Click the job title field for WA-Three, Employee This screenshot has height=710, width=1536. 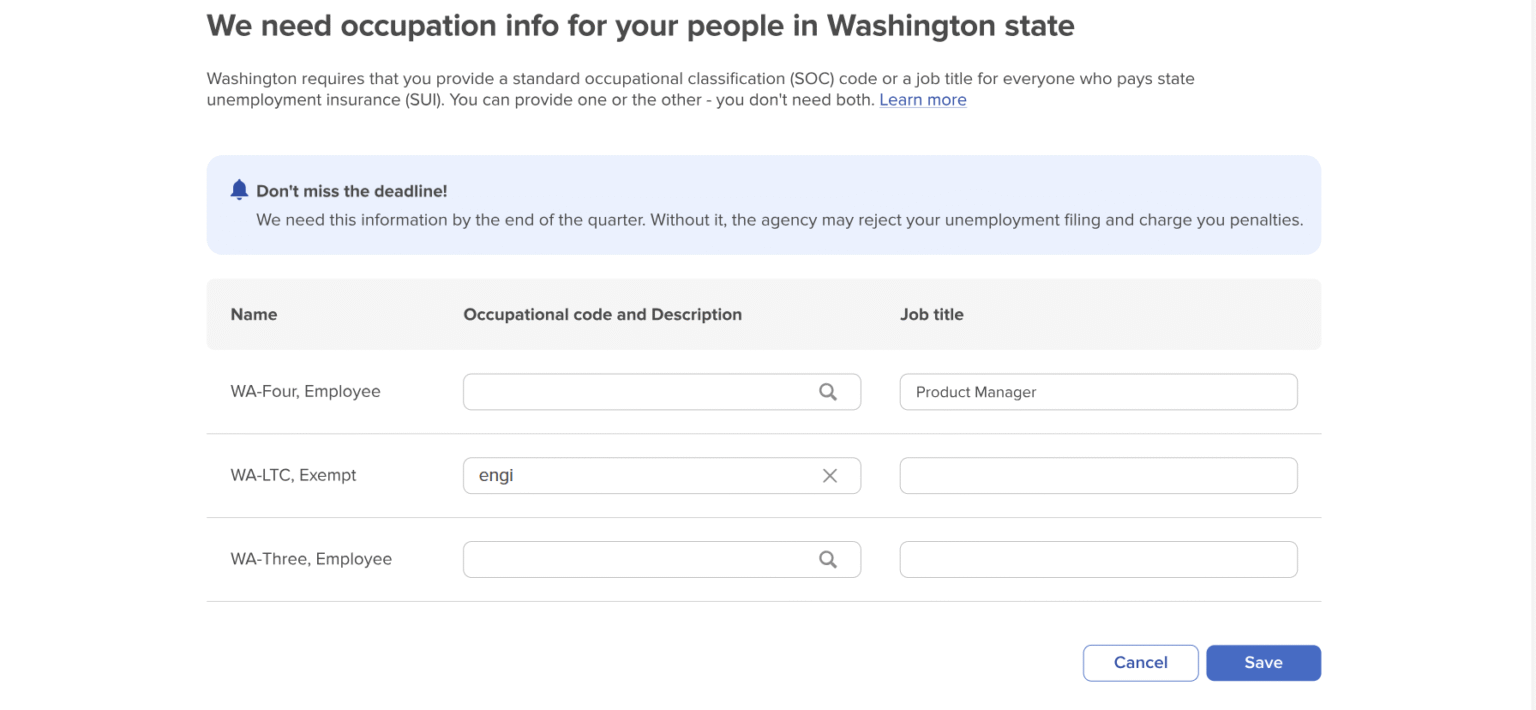pyautogui.click(x=1097, y=559)
